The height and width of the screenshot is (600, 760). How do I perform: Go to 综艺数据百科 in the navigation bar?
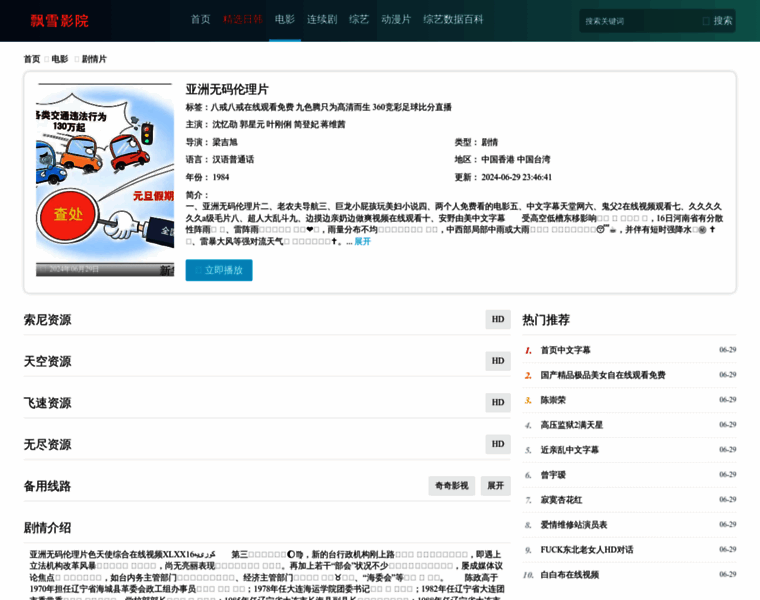(x=453, y=19)
